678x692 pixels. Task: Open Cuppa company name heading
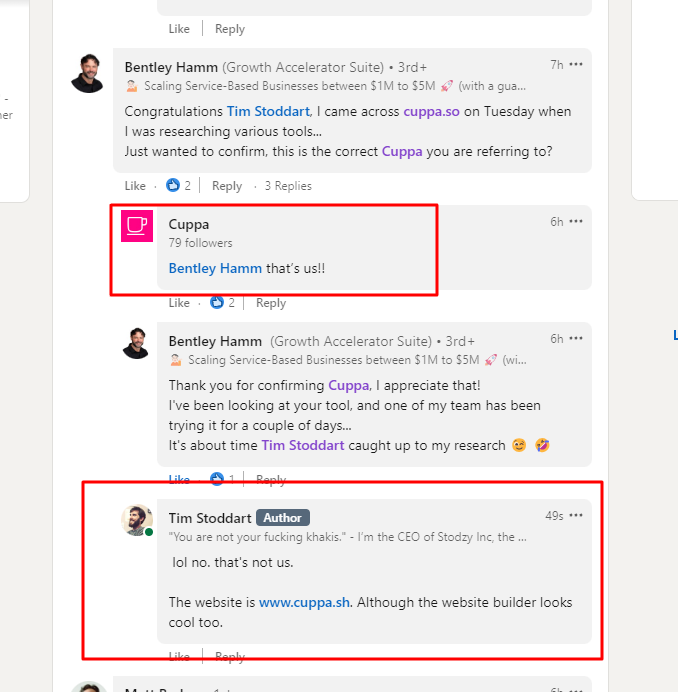188,225
